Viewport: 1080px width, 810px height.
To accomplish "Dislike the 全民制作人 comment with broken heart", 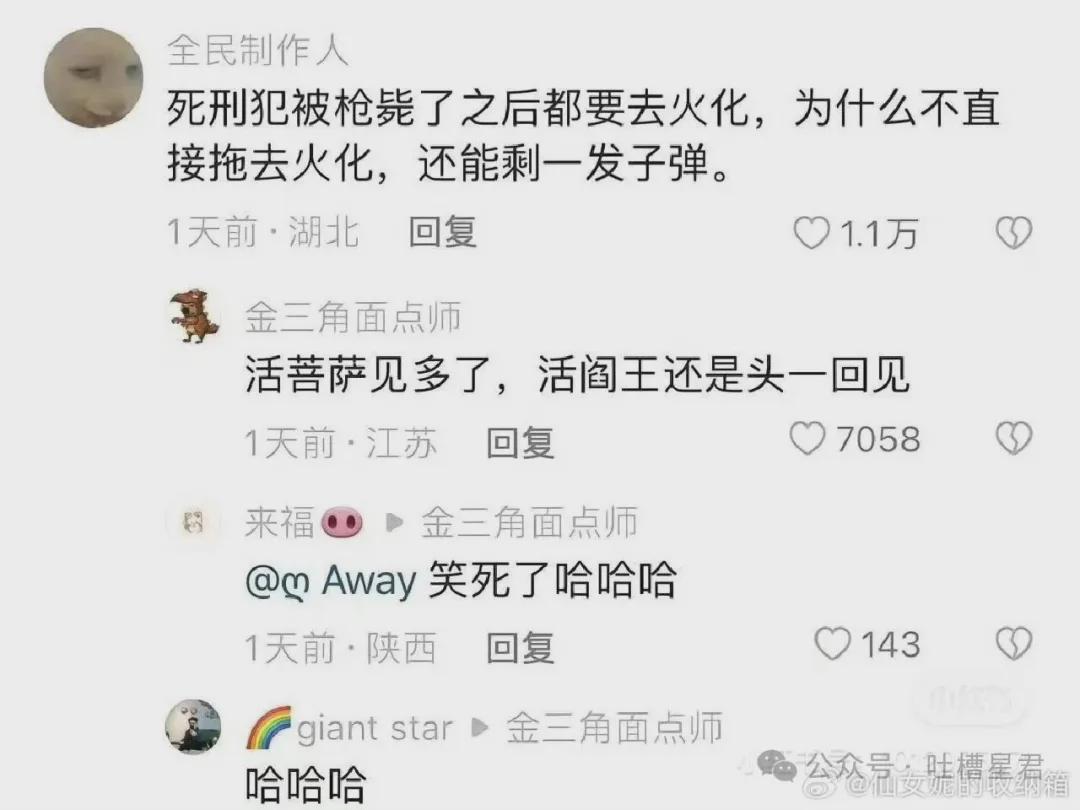I will [x=1014, y=233].
